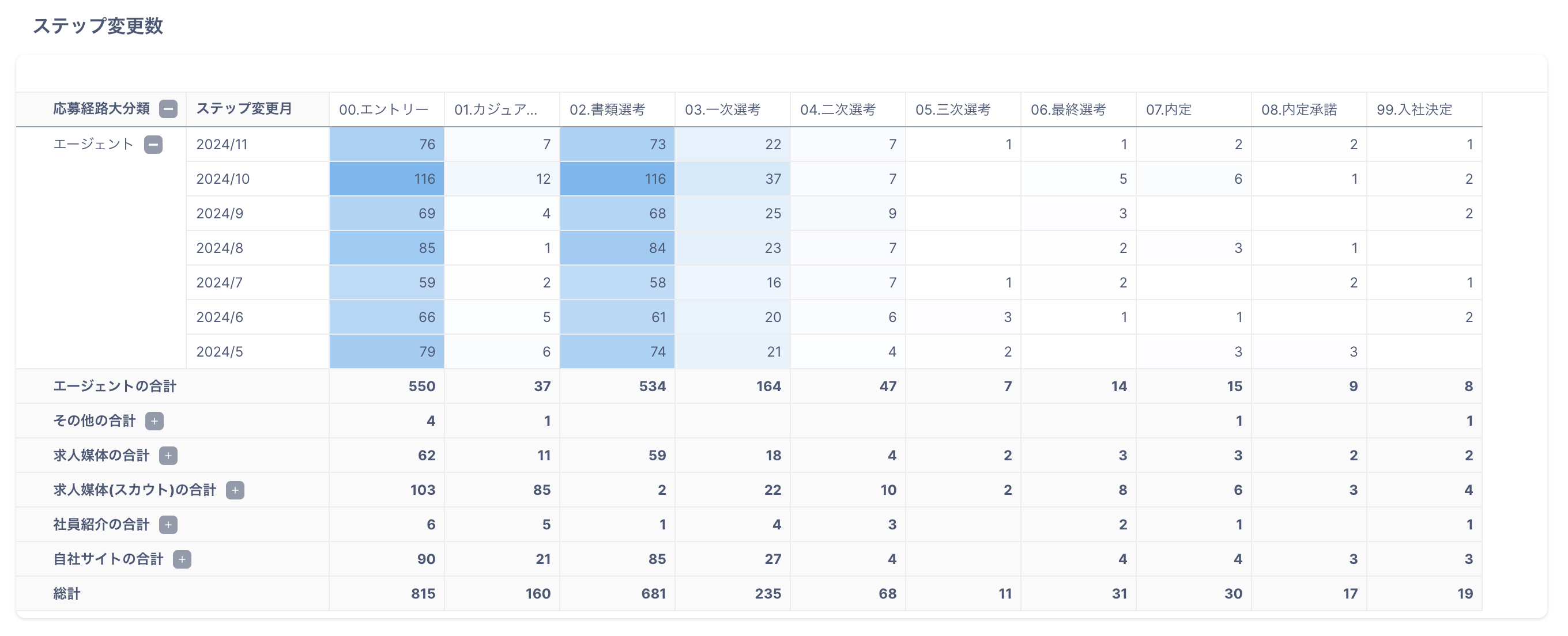The height and width of the screenshot is (636, 1568).
Task: Click the 総計 row label
Action: pyautogui.click(x=67, y=593)
